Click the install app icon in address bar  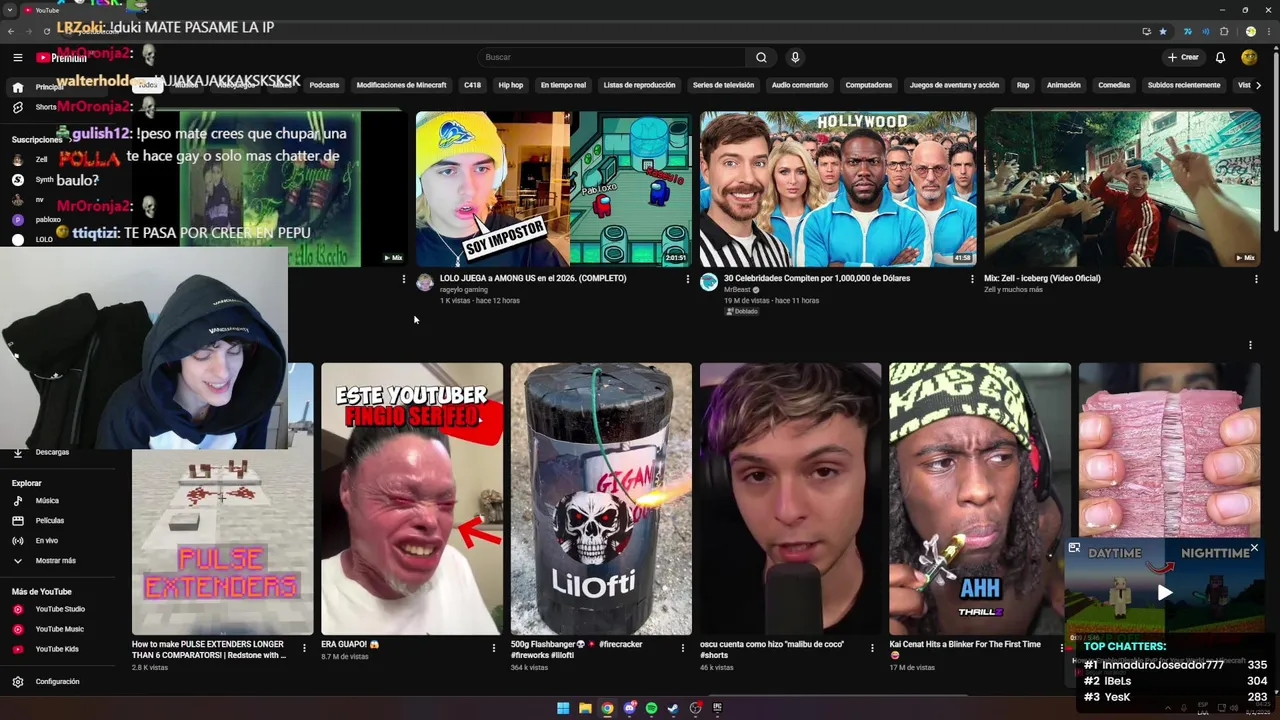pos(1146,31)
